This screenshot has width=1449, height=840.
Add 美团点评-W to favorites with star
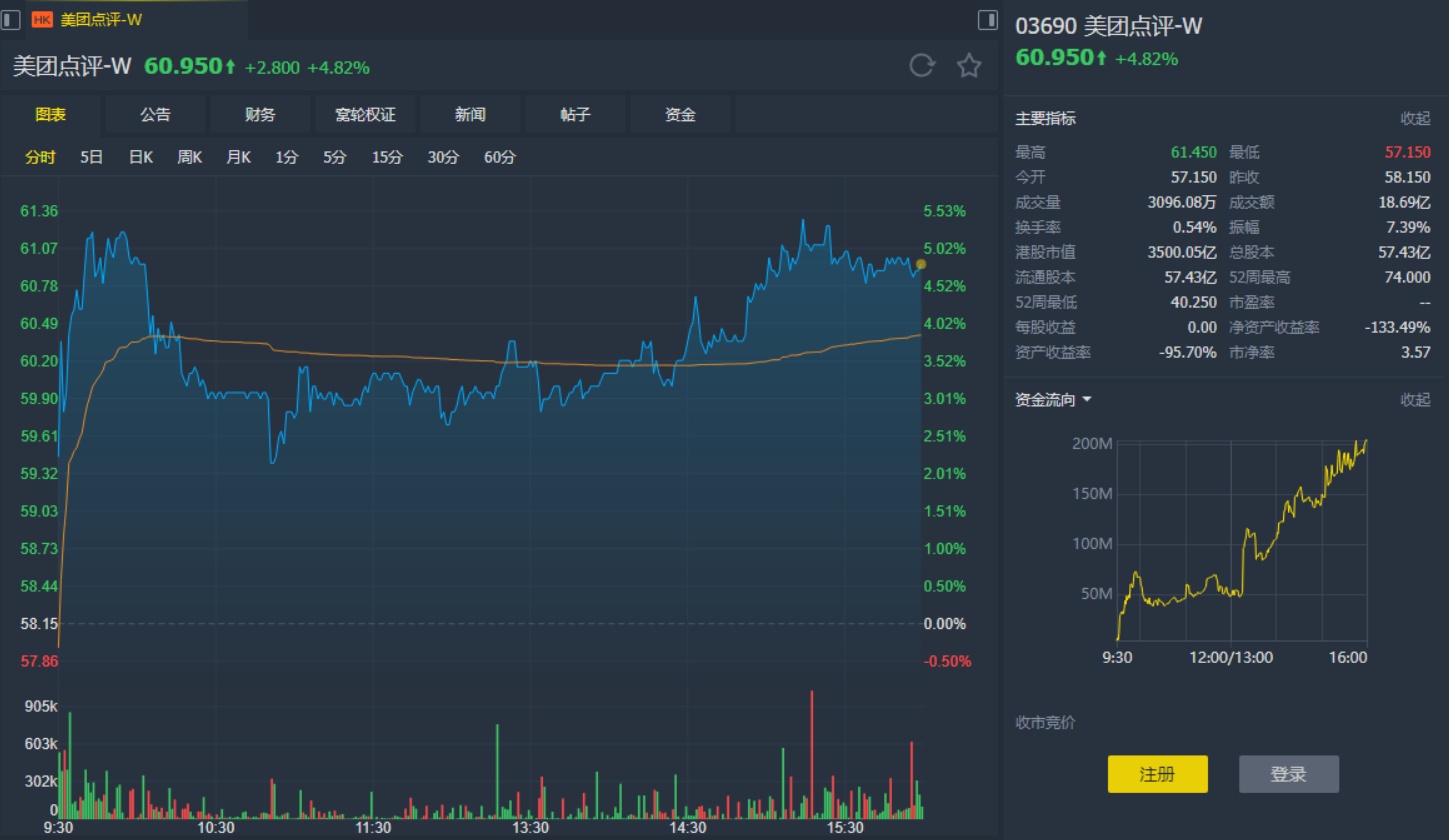968,66
